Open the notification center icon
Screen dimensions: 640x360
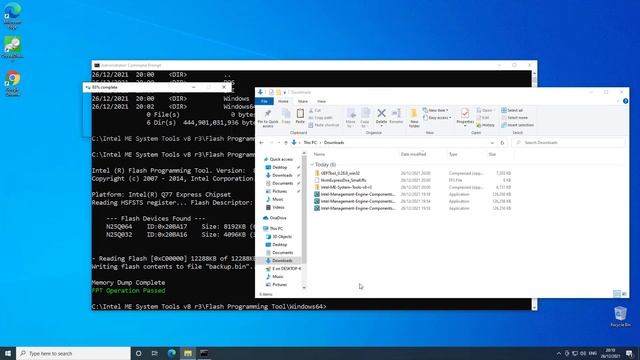(x=630, y=353)
